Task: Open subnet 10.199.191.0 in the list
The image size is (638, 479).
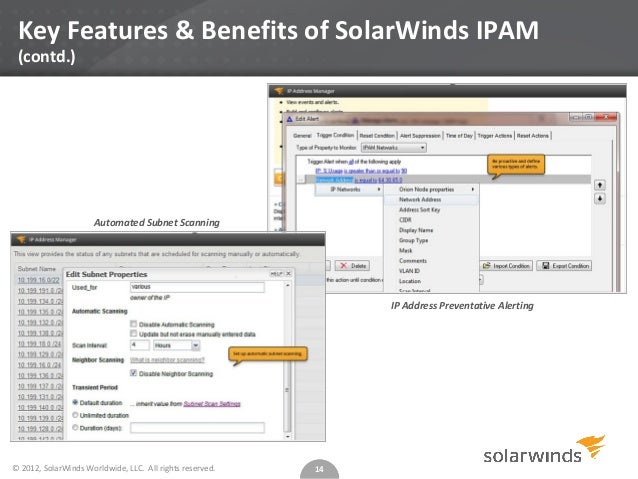Action: tap(40, 291)
